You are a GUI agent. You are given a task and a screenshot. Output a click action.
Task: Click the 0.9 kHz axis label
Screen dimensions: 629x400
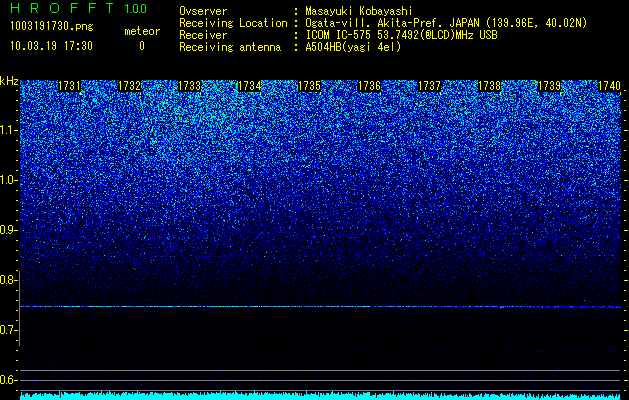(9, 230)
